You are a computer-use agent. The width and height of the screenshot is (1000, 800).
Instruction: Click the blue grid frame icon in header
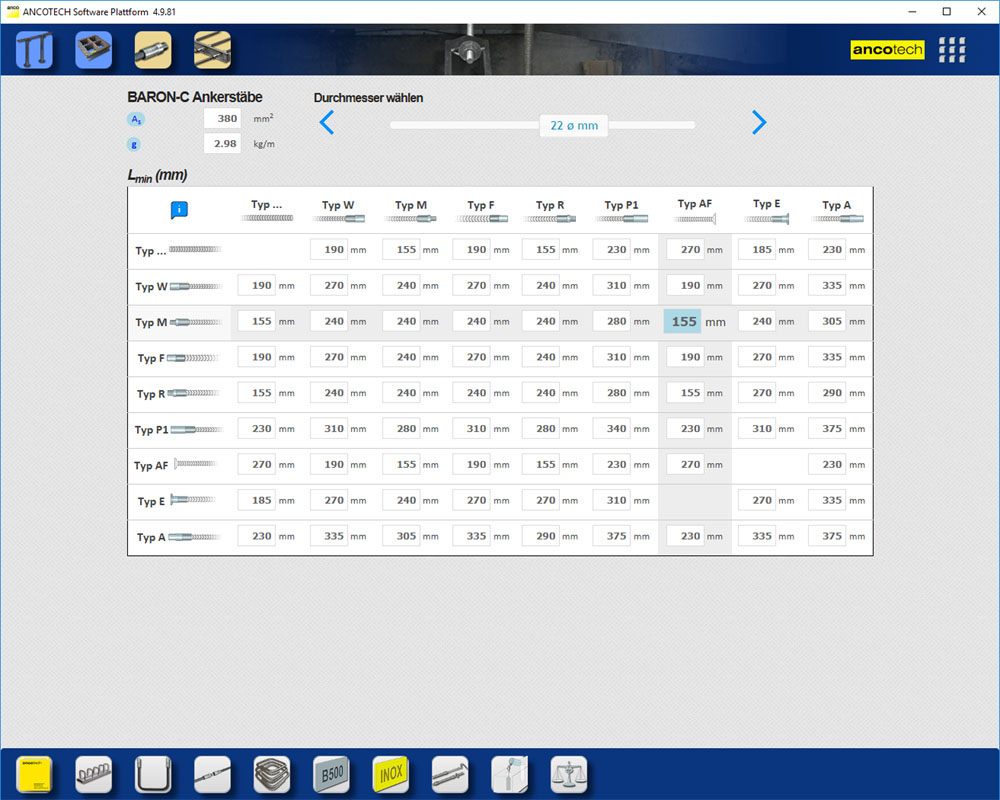click(94, 50)
